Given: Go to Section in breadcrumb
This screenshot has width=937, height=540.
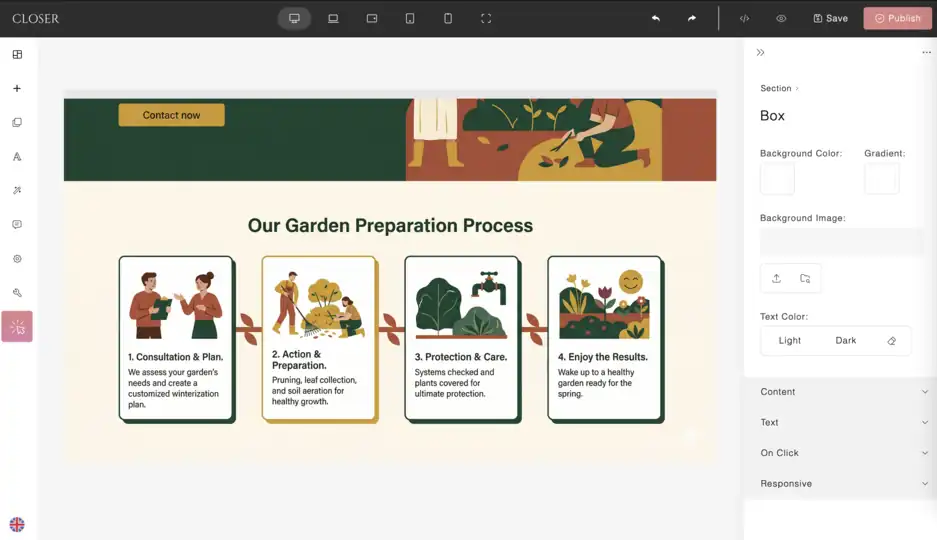Looking at the screenshot, I should click(x=775, y=88).
